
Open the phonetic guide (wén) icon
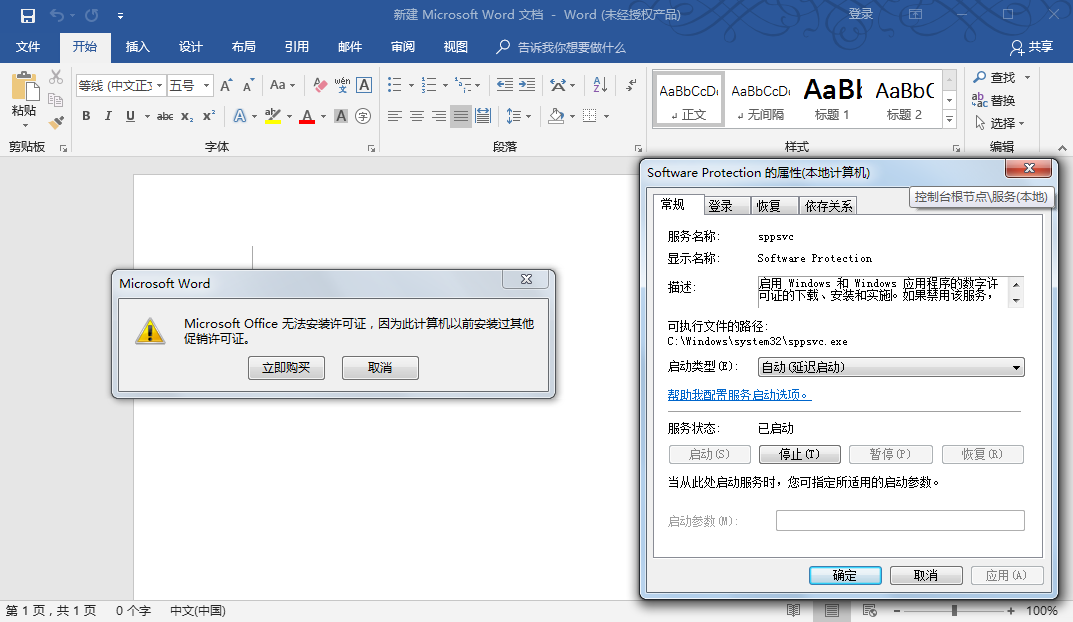pos(342,85)
